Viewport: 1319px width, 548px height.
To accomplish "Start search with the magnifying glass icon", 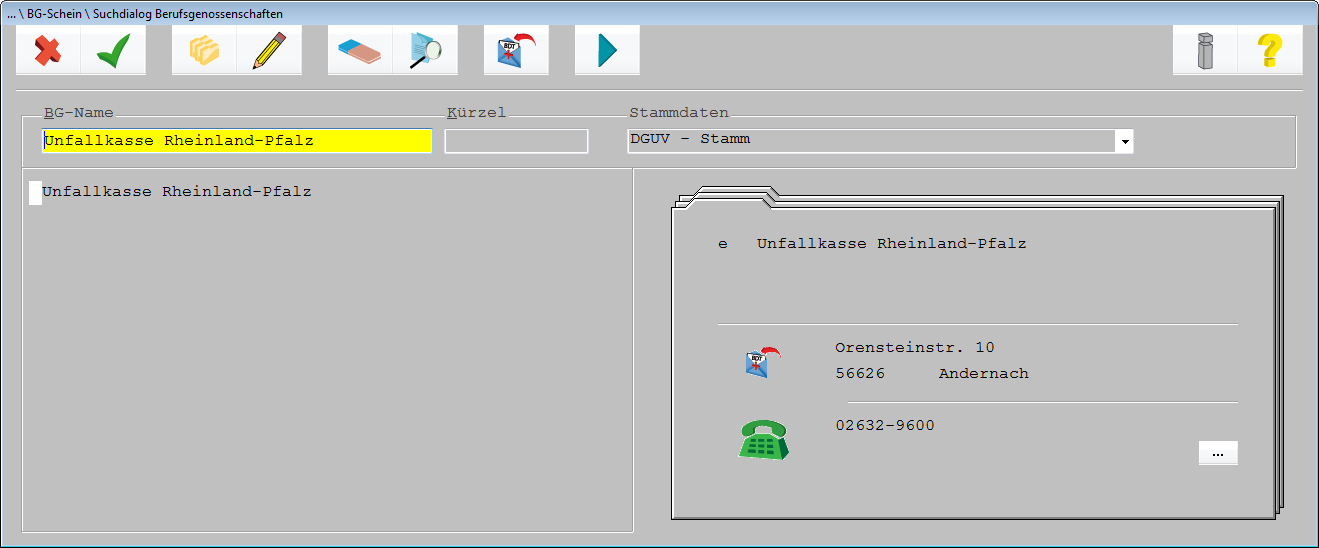I will (x=425, y=50).
